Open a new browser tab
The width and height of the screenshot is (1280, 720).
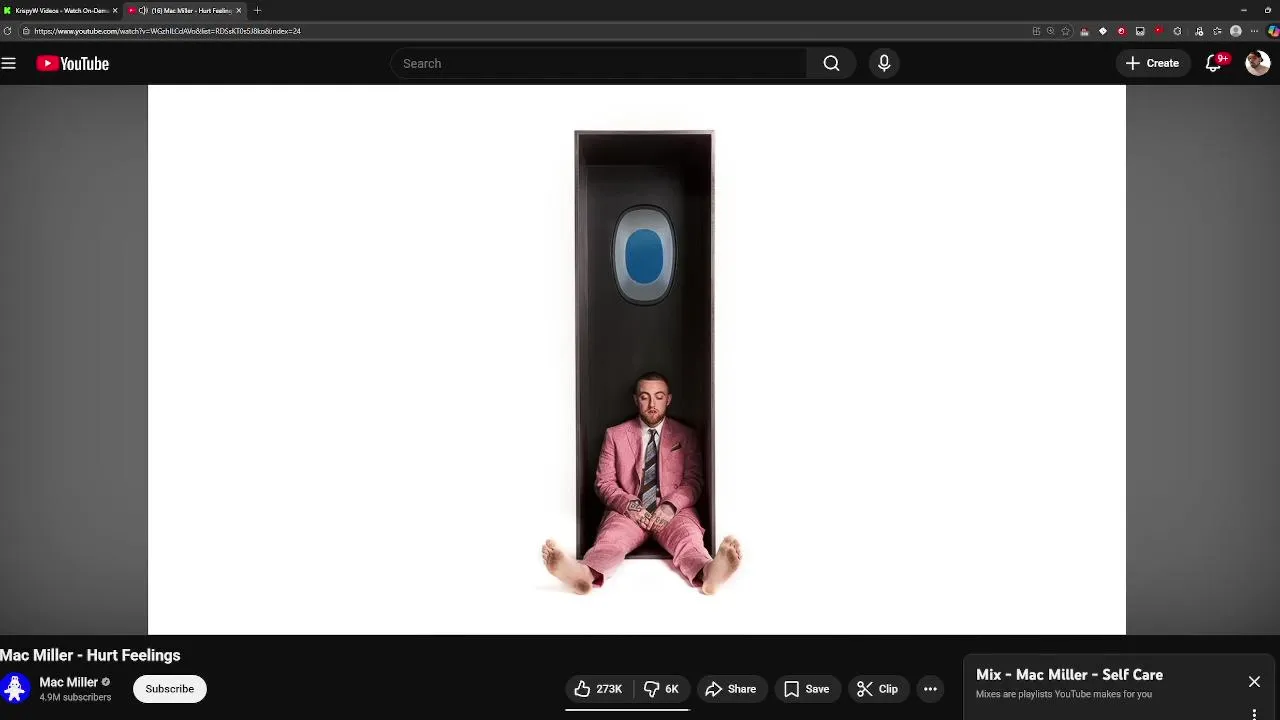257,10
